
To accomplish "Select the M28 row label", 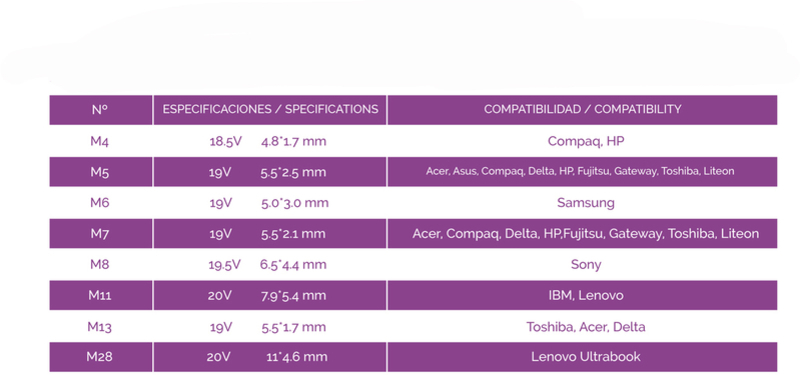I will click(x=99, y=357).
